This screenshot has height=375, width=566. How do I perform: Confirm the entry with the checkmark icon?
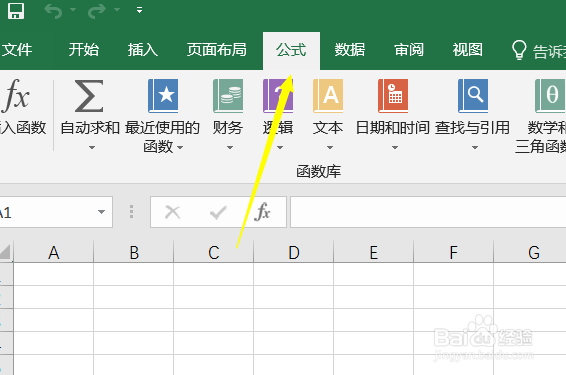click(x=218, y=212)
